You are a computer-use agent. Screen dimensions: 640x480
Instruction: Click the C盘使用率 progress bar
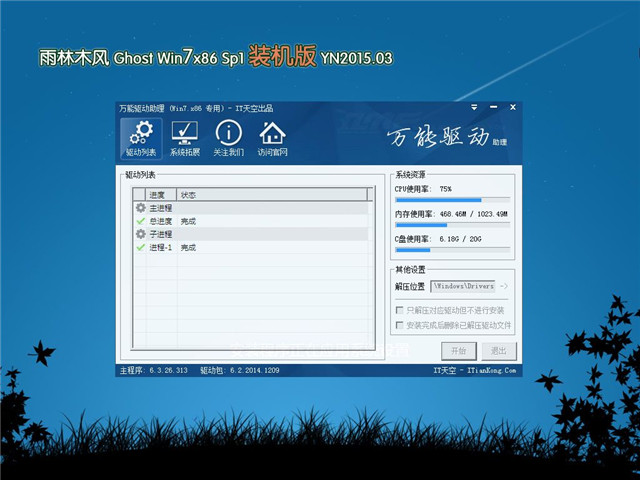452,250
